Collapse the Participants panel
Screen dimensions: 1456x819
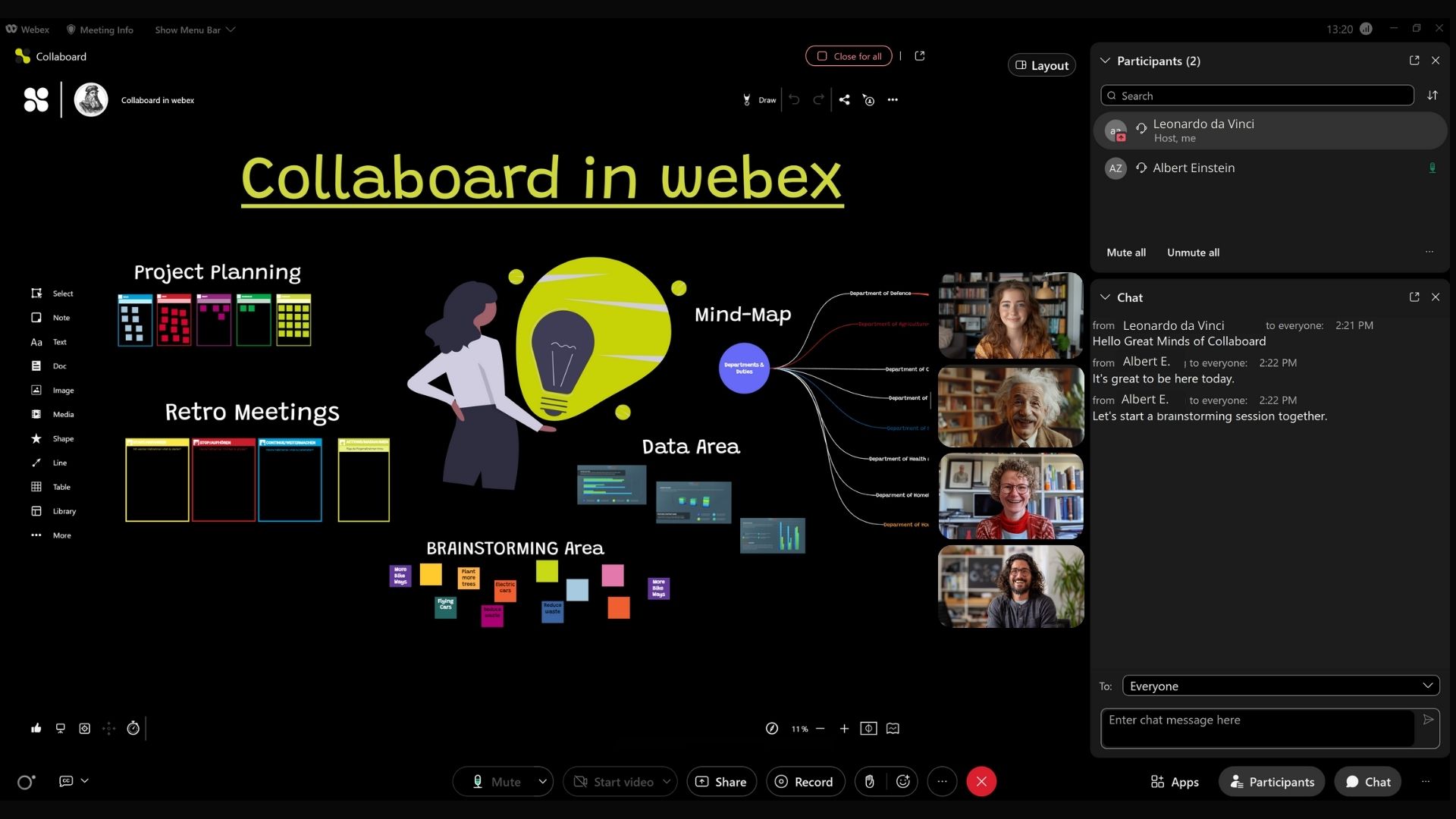[1105, 61]
